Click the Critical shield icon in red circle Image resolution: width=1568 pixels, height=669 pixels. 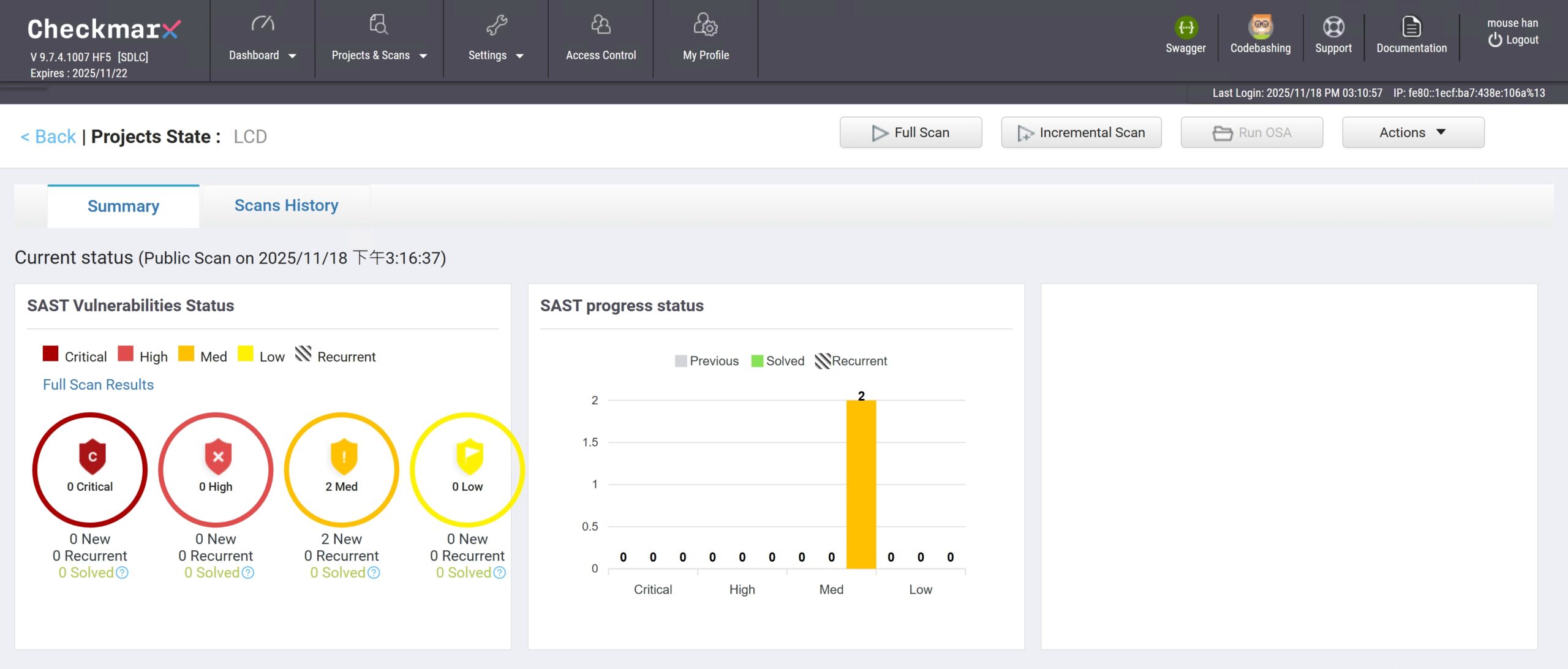click(92, 456)
